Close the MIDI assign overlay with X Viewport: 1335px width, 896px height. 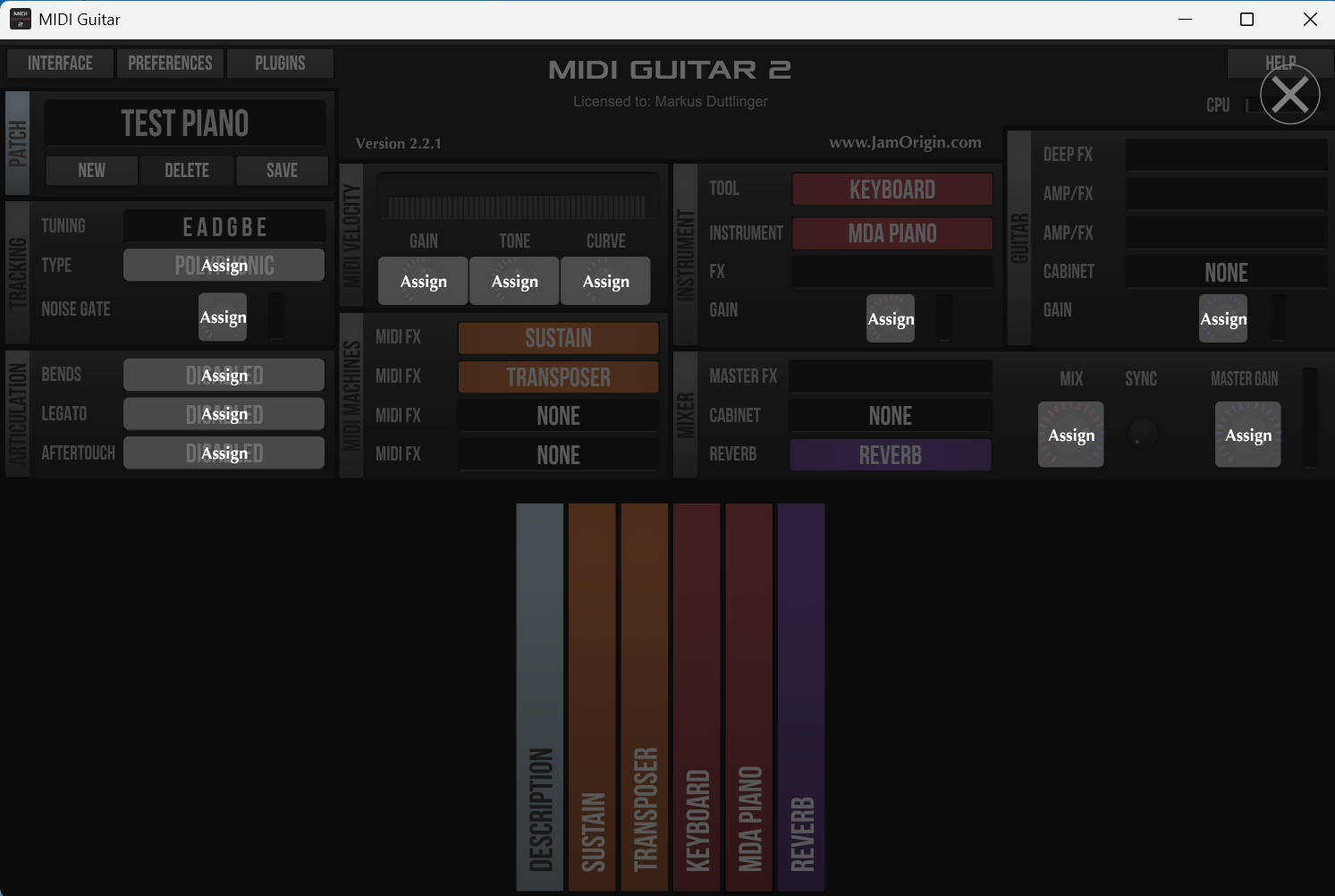(x=1289, y=94)
